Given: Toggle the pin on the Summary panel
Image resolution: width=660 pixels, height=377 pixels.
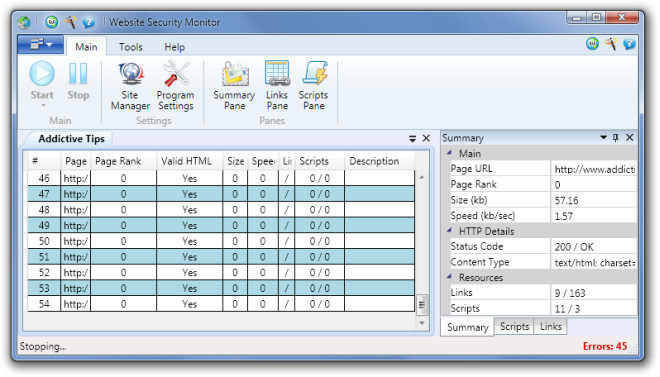Looking at the screenshot, I should [616, 138].
